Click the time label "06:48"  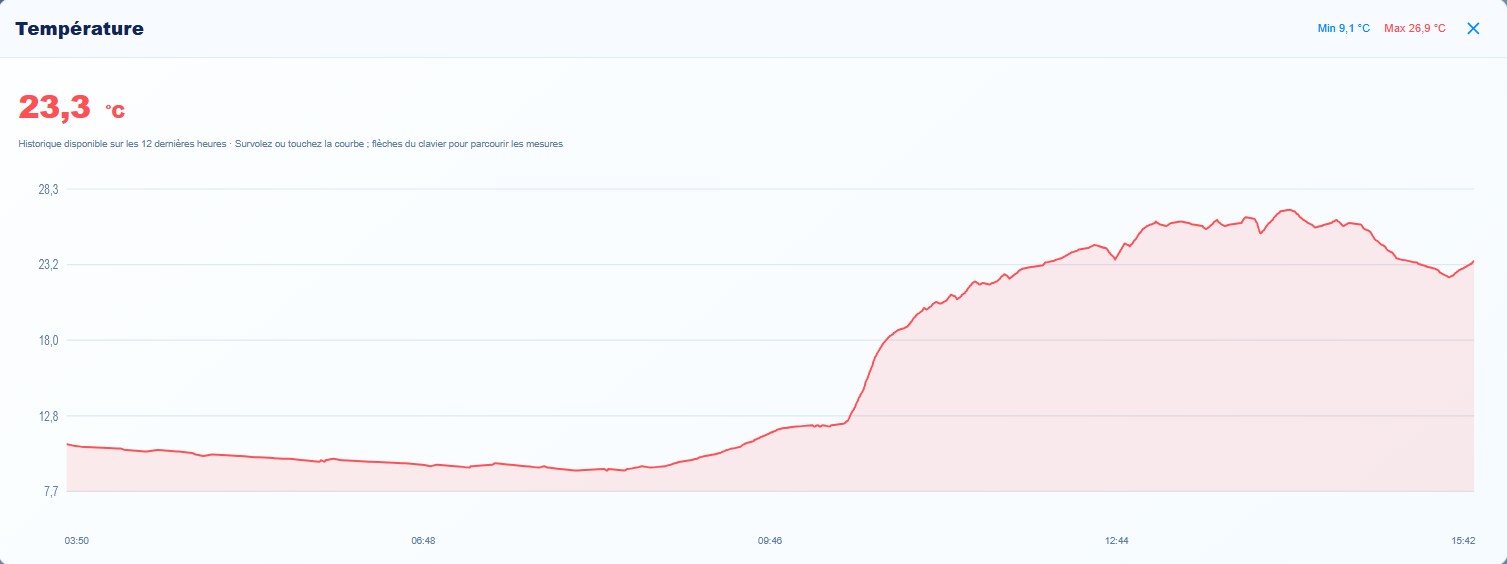(423, 540)
